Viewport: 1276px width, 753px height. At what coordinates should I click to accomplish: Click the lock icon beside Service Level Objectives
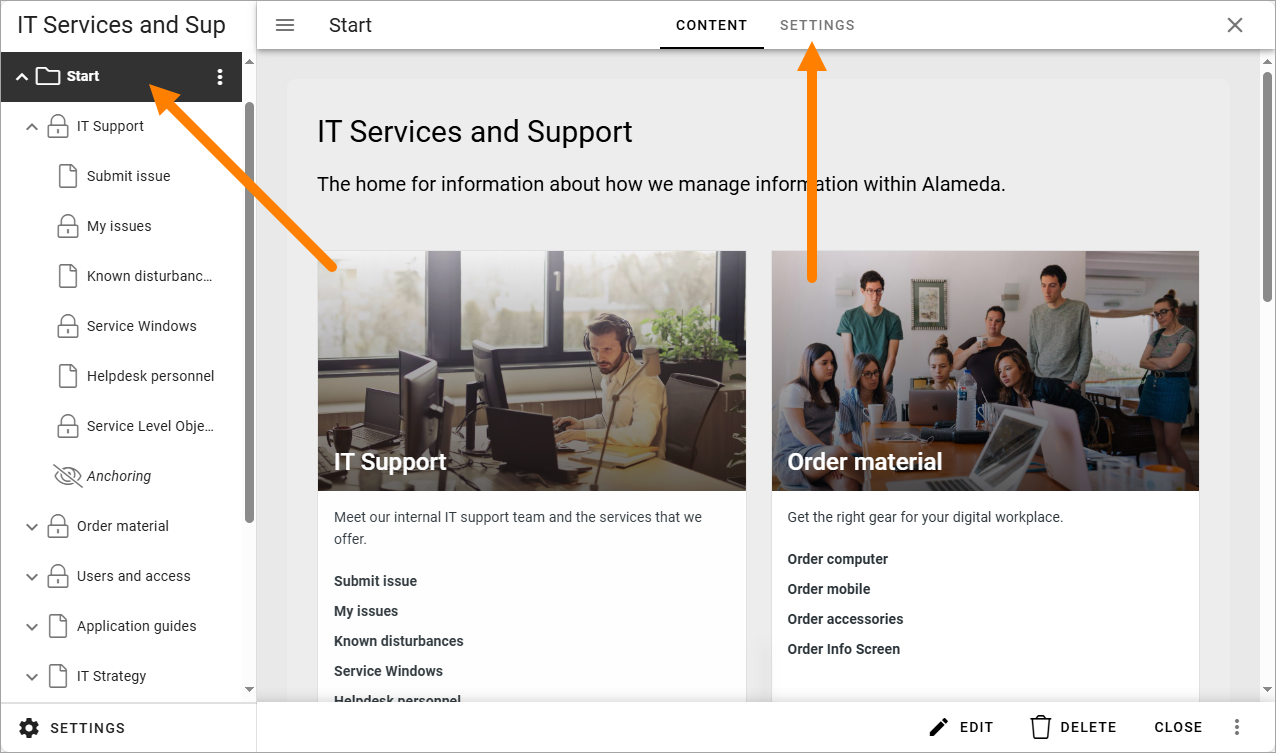pos(68,426)
